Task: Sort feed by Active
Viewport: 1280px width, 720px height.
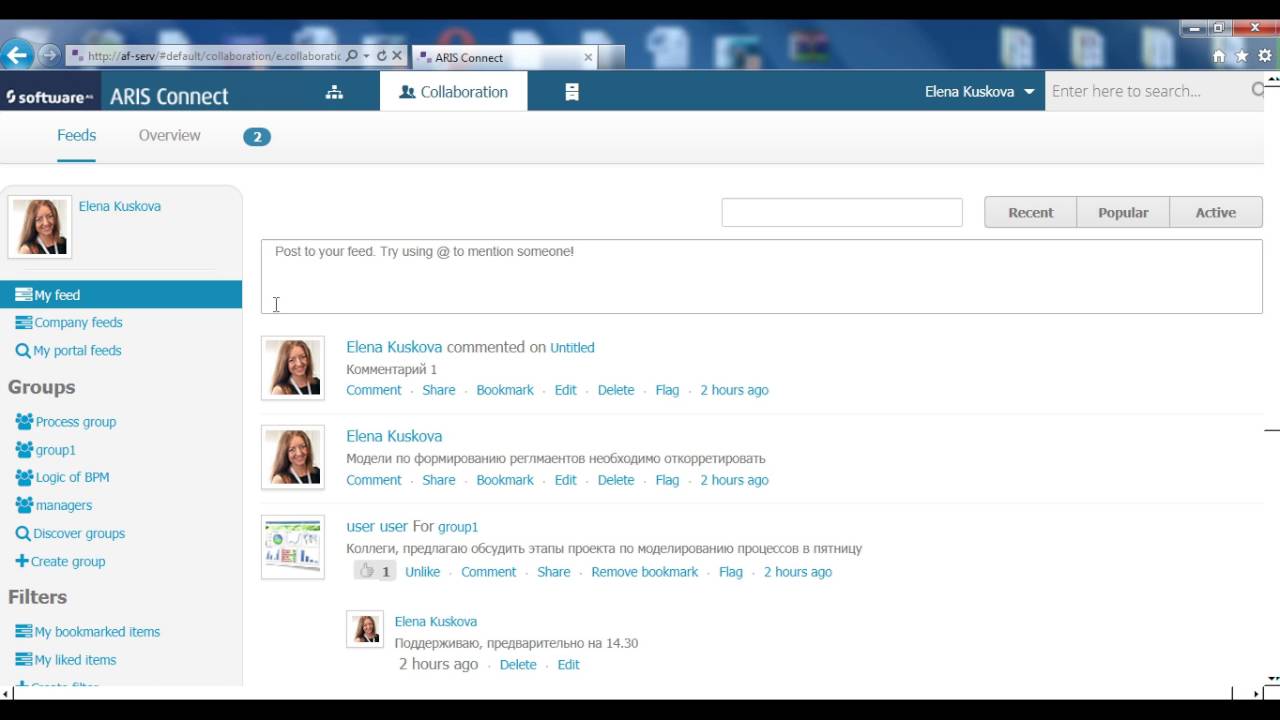Action: pos(1216,212)
